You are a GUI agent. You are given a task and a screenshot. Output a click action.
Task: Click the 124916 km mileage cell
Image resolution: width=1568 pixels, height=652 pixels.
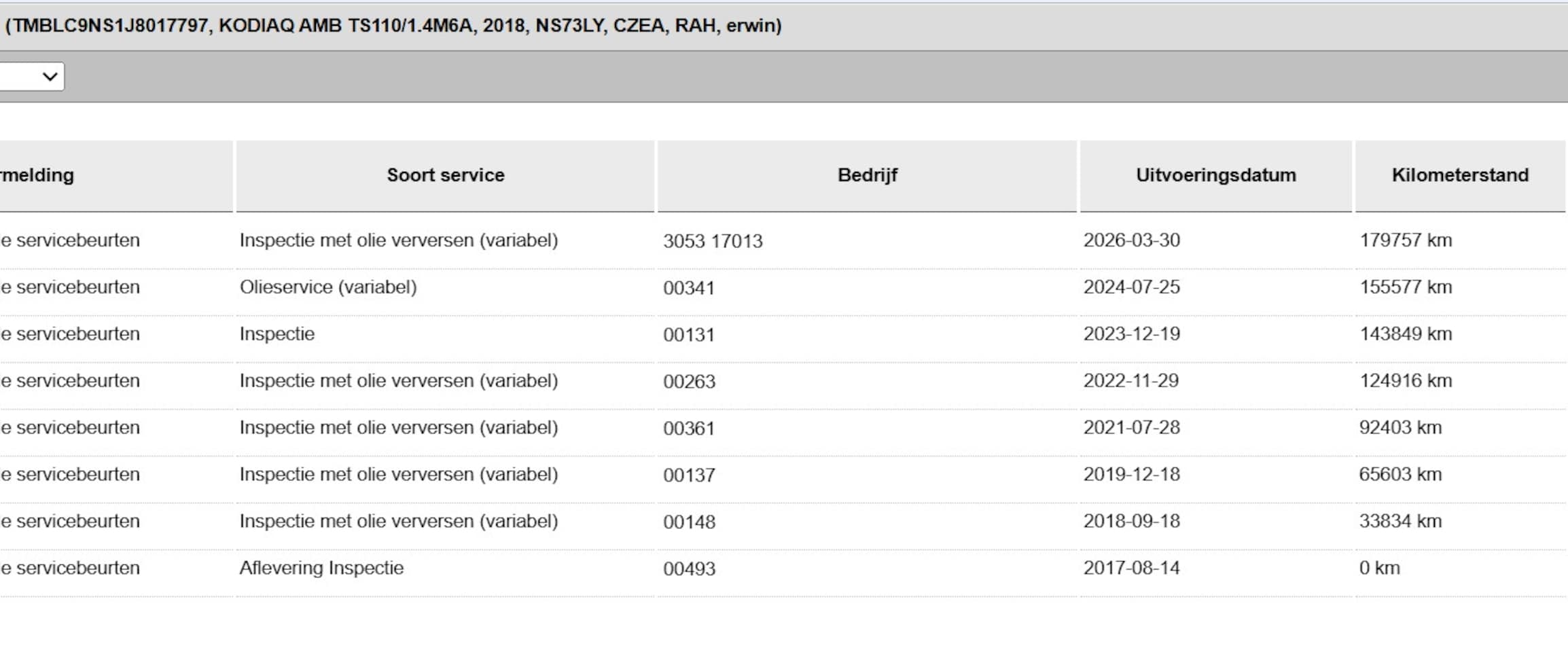[1406, 381]
